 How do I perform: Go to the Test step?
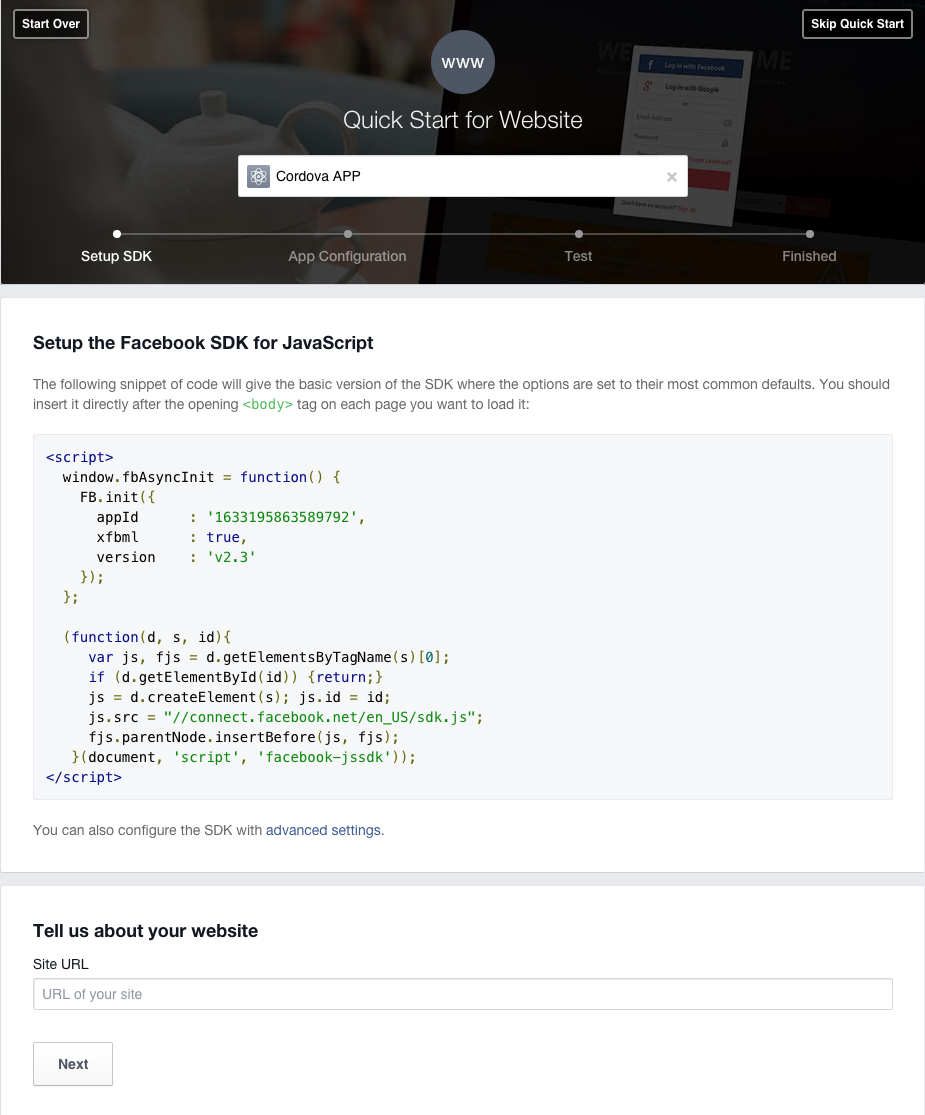tap(578, 256)
